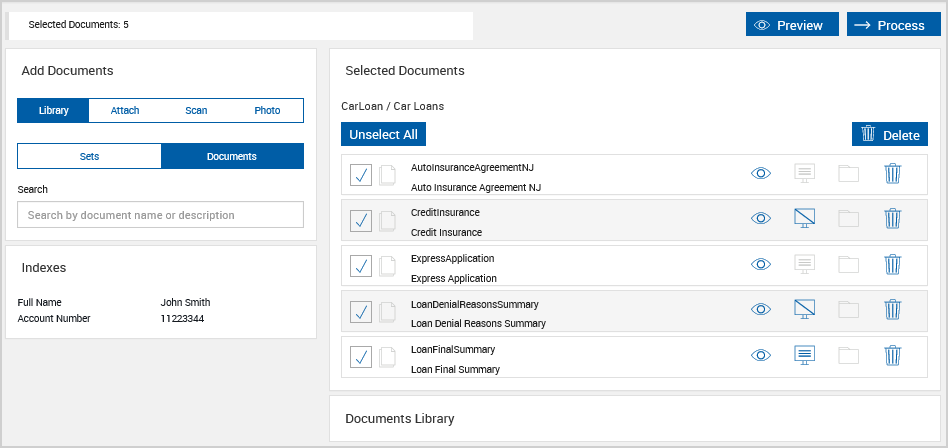Select the Sets tab

tap(89, 156)
